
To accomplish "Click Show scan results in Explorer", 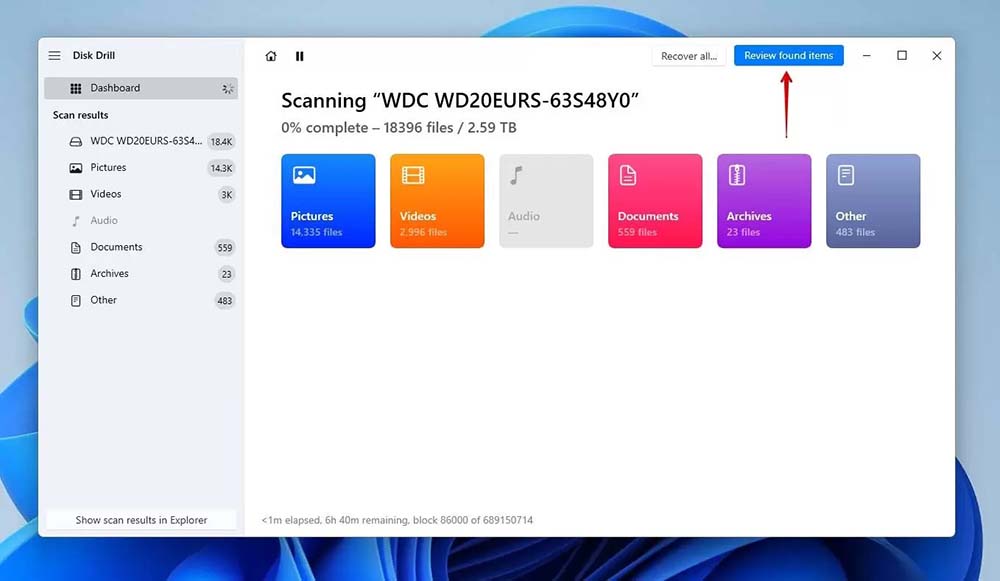I will [141, 520].
